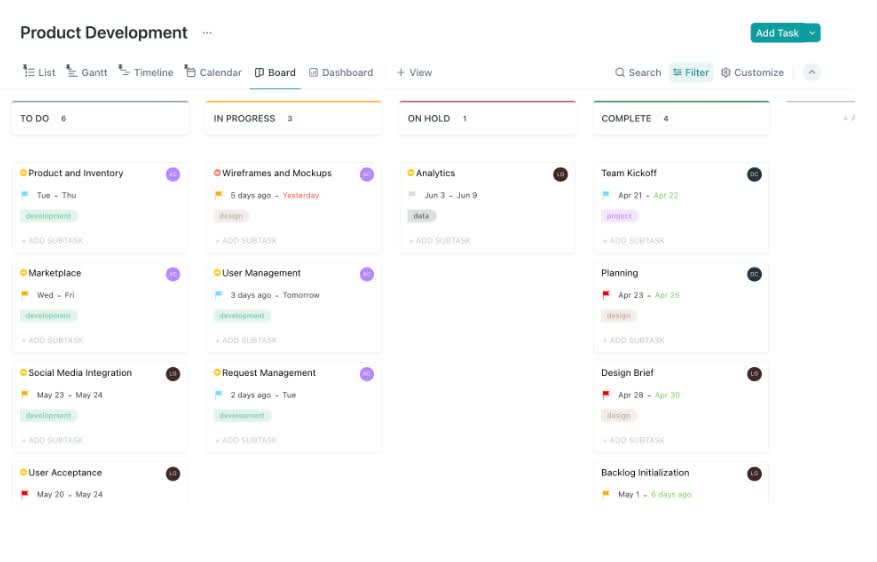Click the IN PROGRESS column header

tap(294, 119)
